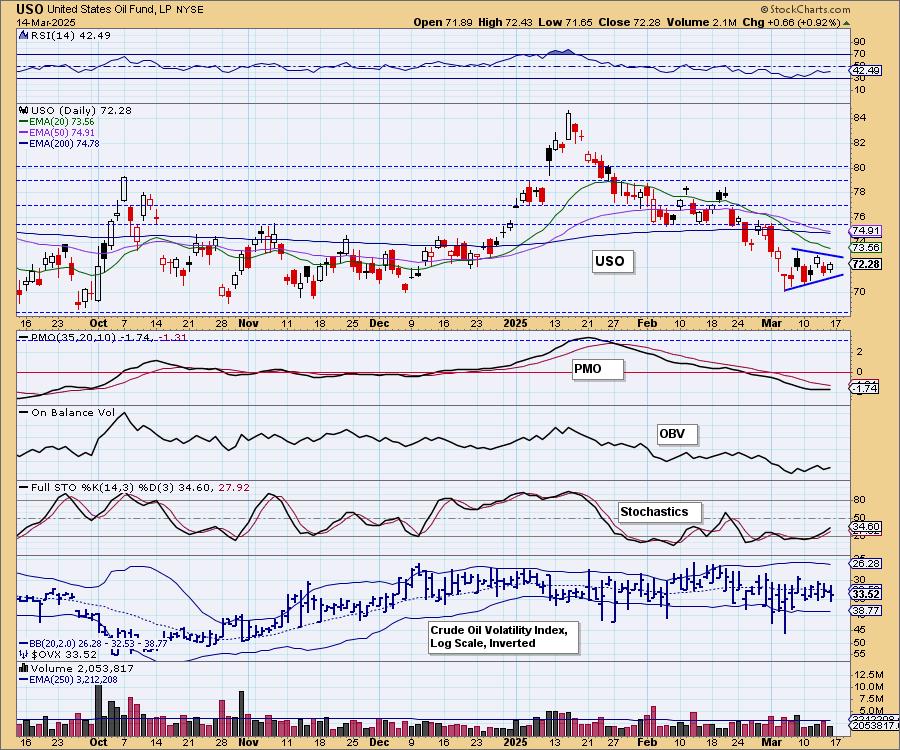The image size is (900, 750).
Task: Click the Mar label on price chart axis
Action: pyautogui.click(x=771, y=323)
